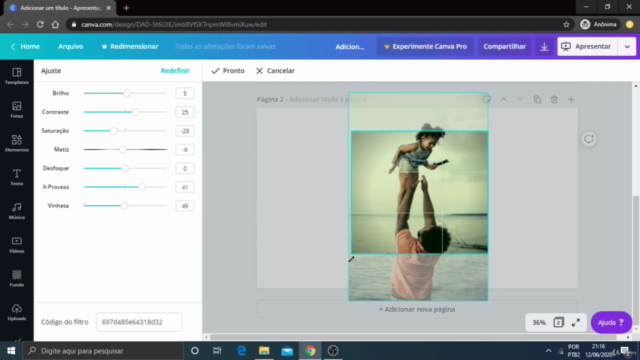This screenshot has height=360, width=640.
Task: Open the Vídeos sidebar panel
Action: click(x=17, y=245)
